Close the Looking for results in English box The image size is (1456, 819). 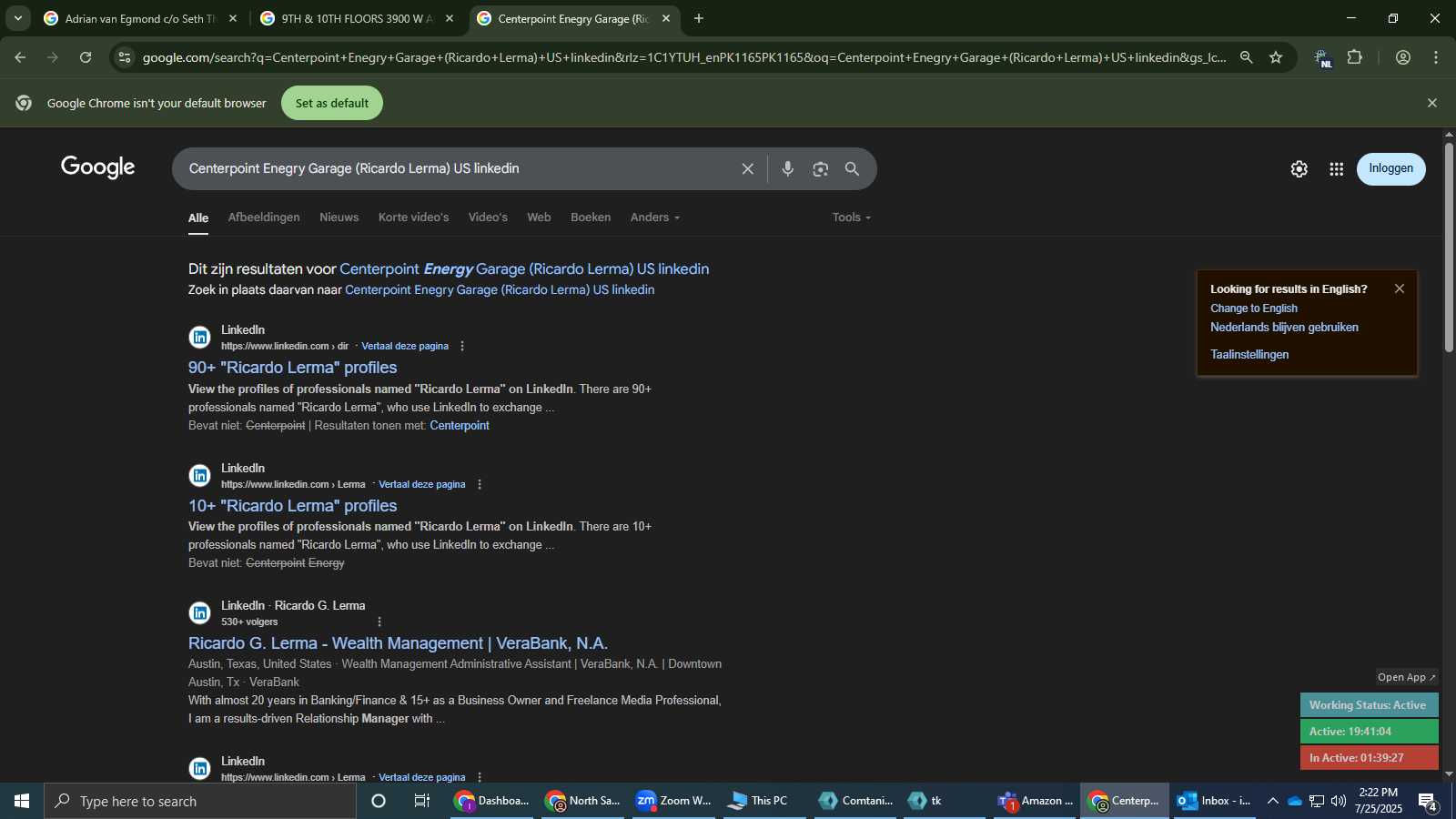tap(1399, 288)
